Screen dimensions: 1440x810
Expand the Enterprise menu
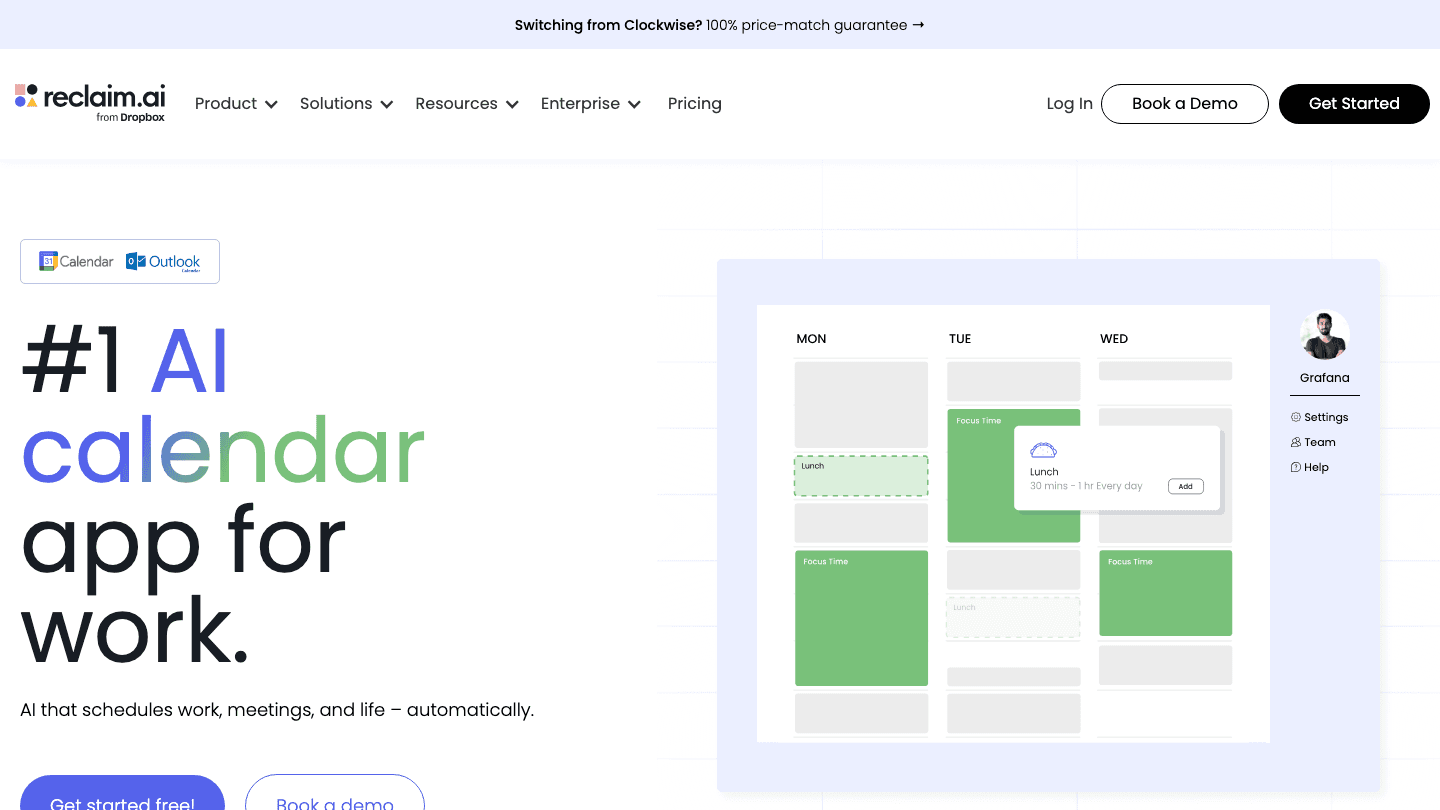(x=591, y=104)
